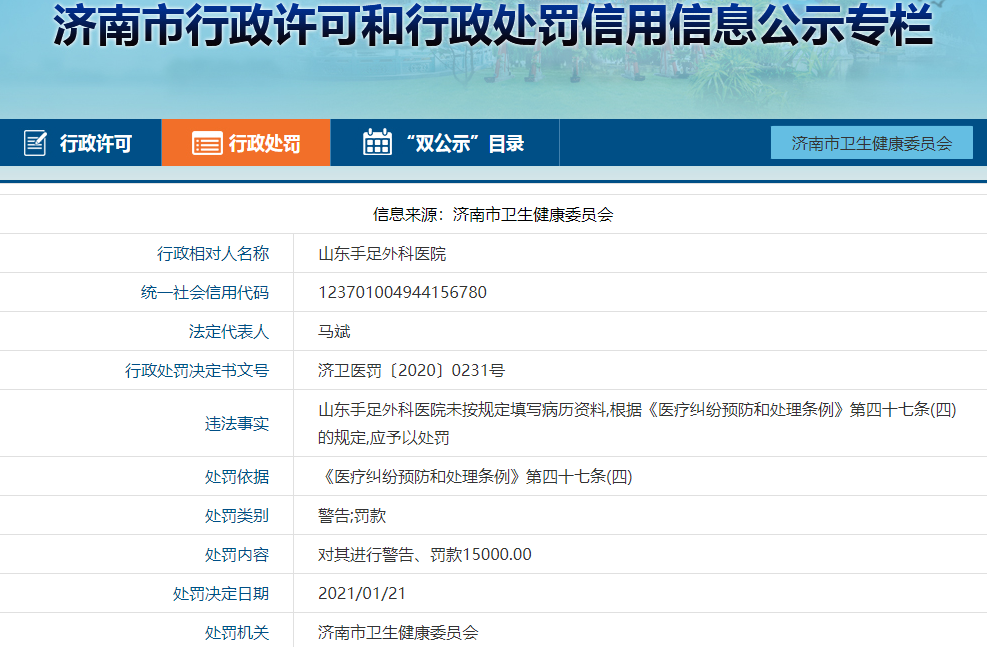The width and height of the screenshot is (987, 647).
Task: Click the 处罚机关 label
Action: (237, 633)
